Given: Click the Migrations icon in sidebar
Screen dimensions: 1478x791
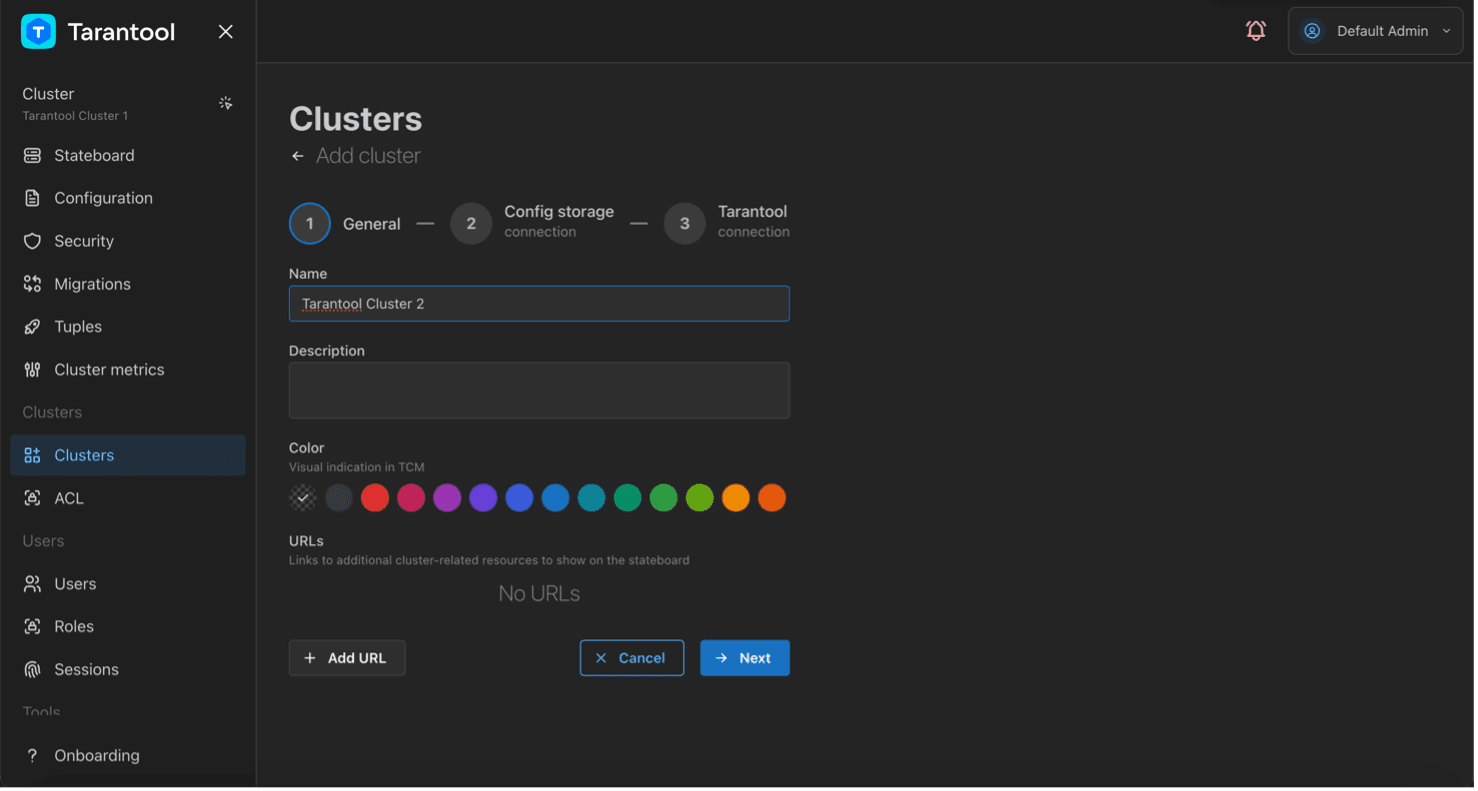Looking at the screenshot, I should 32,285.
